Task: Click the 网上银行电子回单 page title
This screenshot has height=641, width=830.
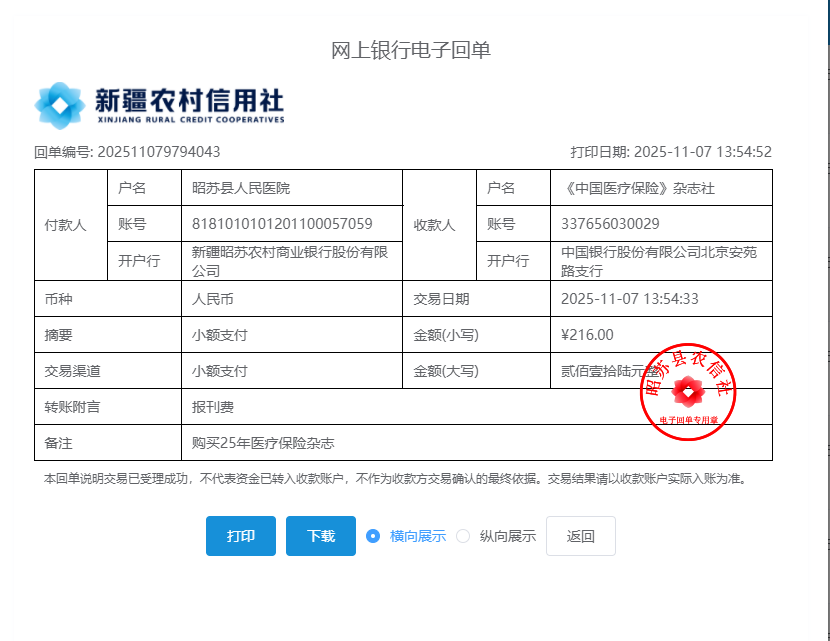Action: [x=411, y=51]
